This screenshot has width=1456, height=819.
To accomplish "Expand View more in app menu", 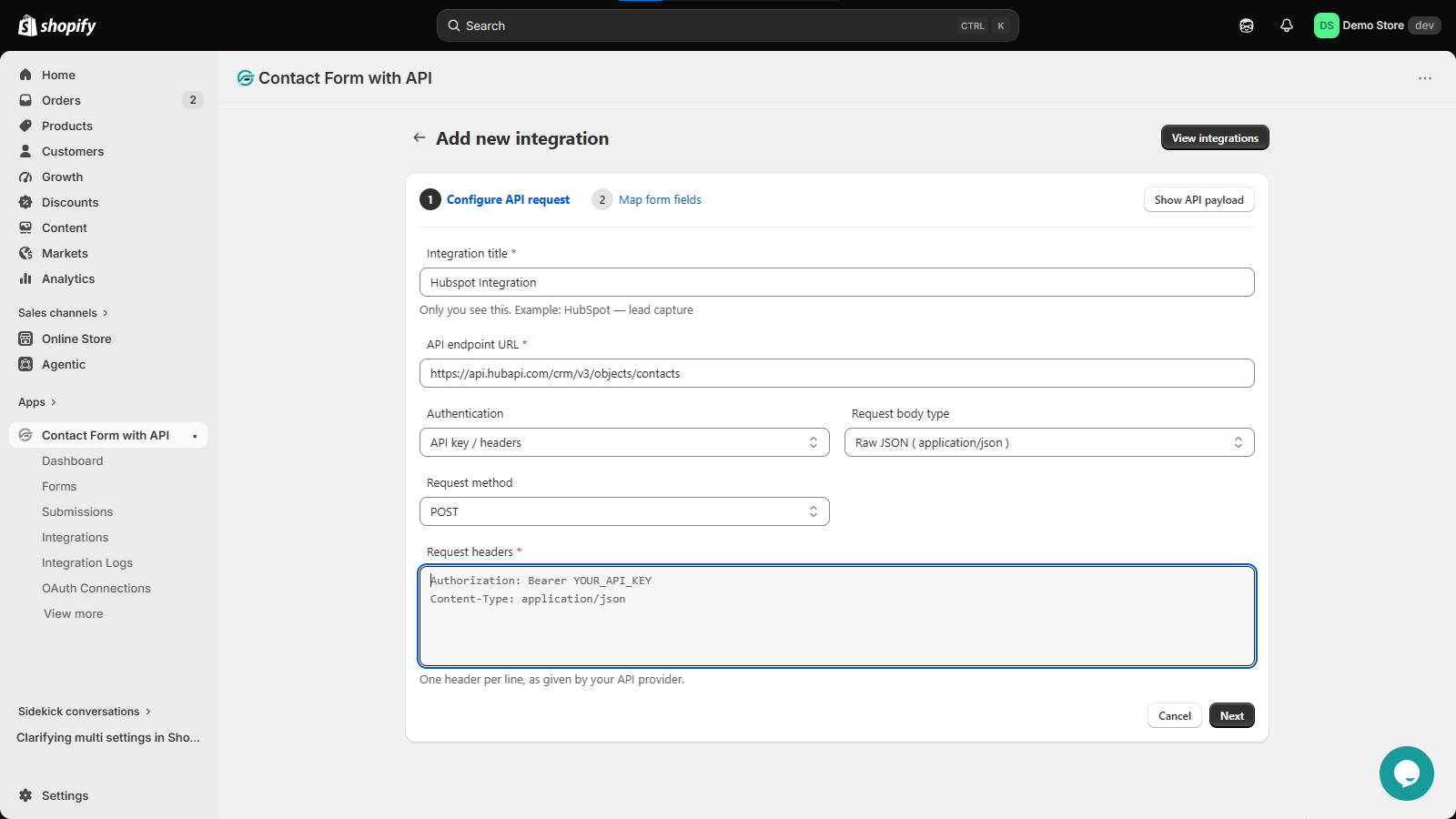I will click(x=74, y=613).
